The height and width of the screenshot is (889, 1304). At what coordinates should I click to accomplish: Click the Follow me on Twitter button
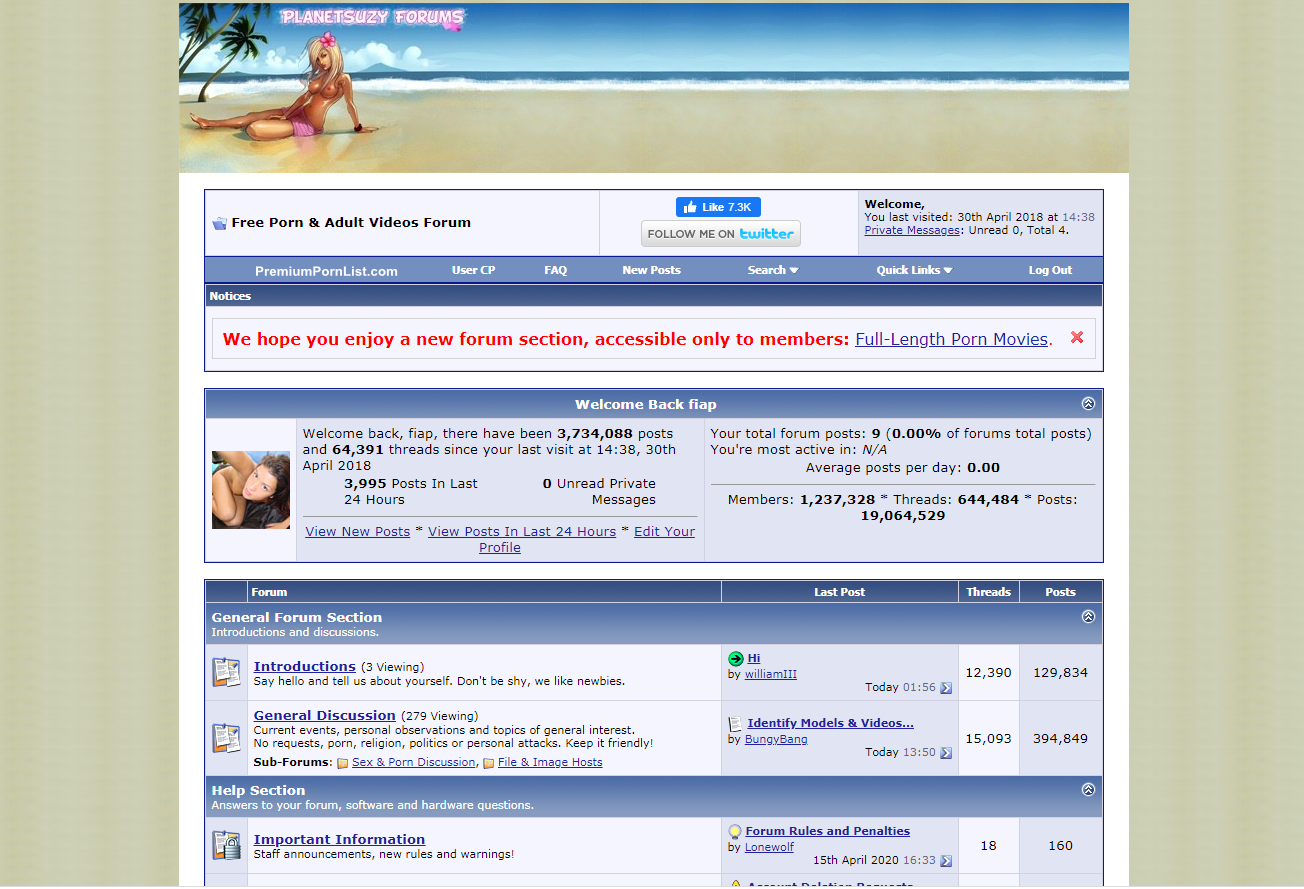tap(721, 234)
